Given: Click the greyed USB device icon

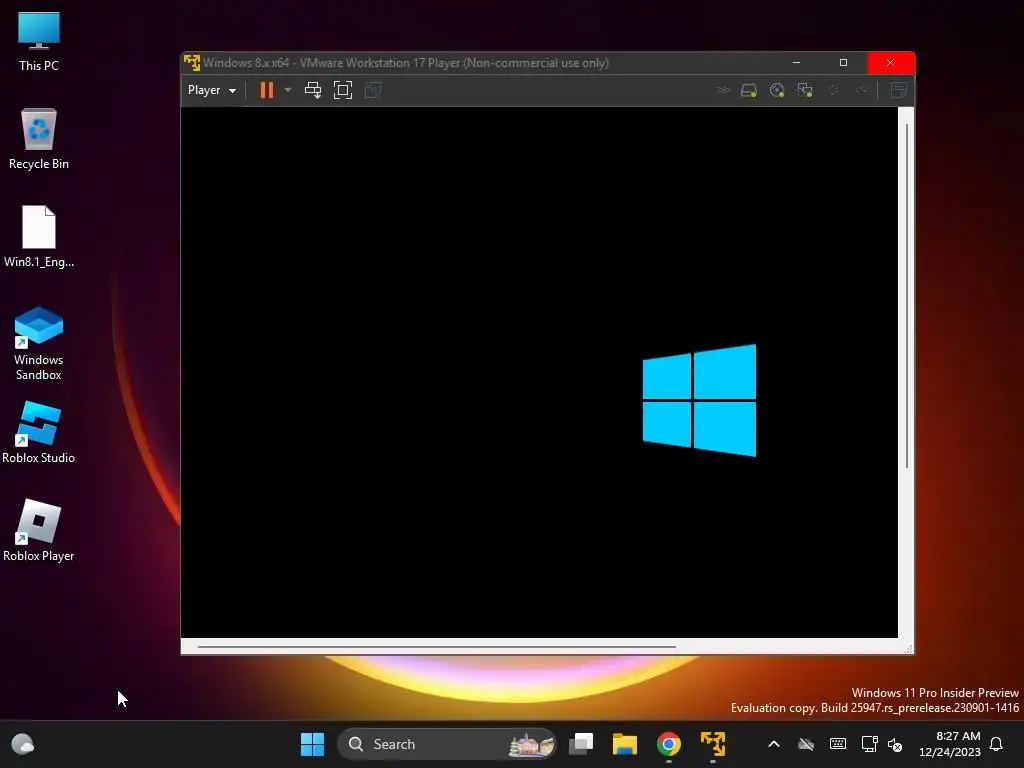Looking at the screenshot, I should coord(861,90).
